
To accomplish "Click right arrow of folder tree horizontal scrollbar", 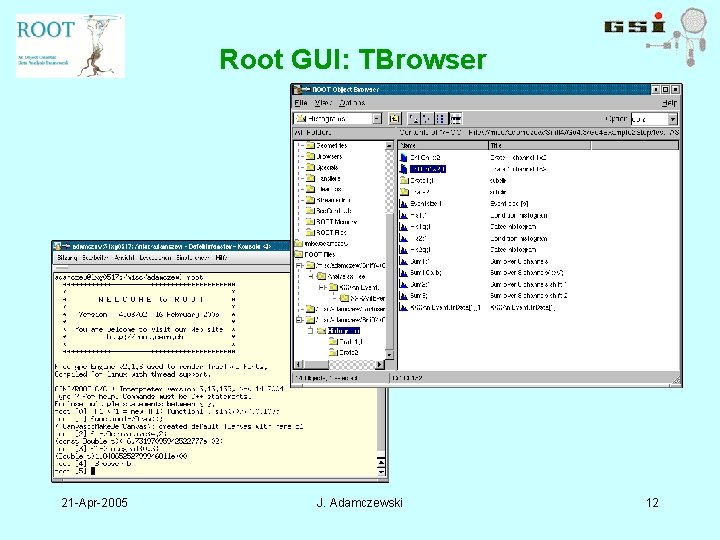I will coord(380,365).
